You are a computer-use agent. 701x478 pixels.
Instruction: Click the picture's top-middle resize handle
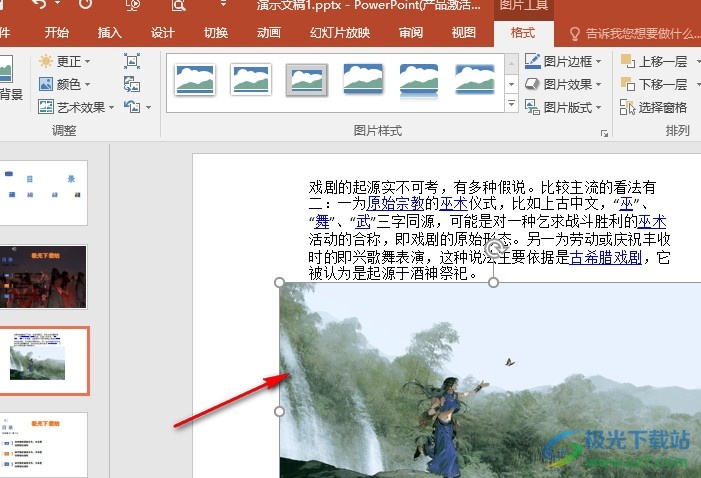[x=494, y=283]
